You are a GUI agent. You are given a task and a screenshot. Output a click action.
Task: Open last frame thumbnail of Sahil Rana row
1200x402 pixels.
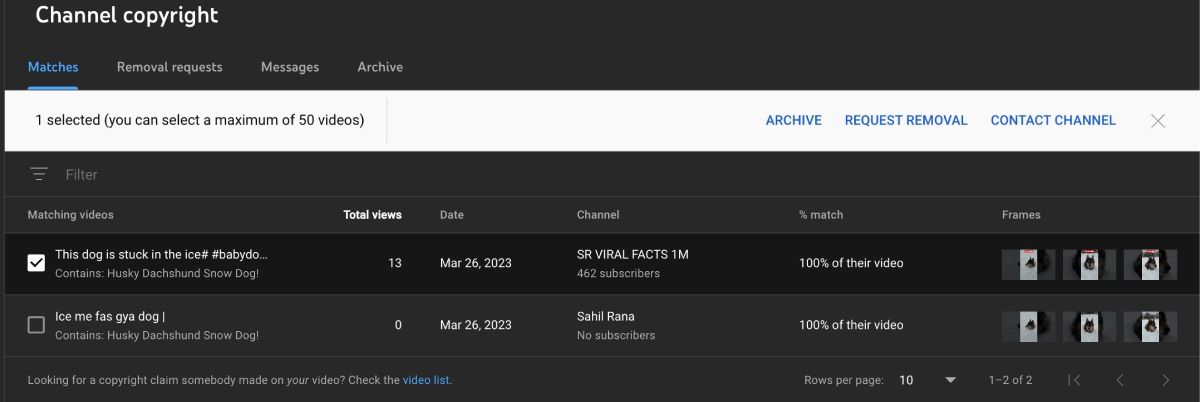[x=1150, y=326]
